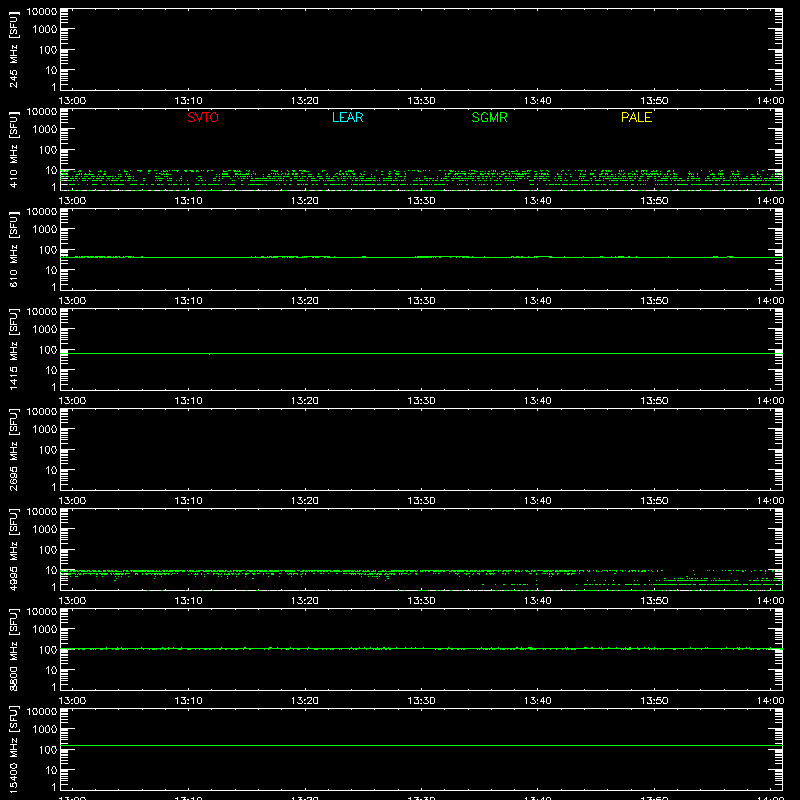Click the 13:10 time label below 2695 MHz plot
The height and width of the screenshot is (800, 800).
click(188, 501)
